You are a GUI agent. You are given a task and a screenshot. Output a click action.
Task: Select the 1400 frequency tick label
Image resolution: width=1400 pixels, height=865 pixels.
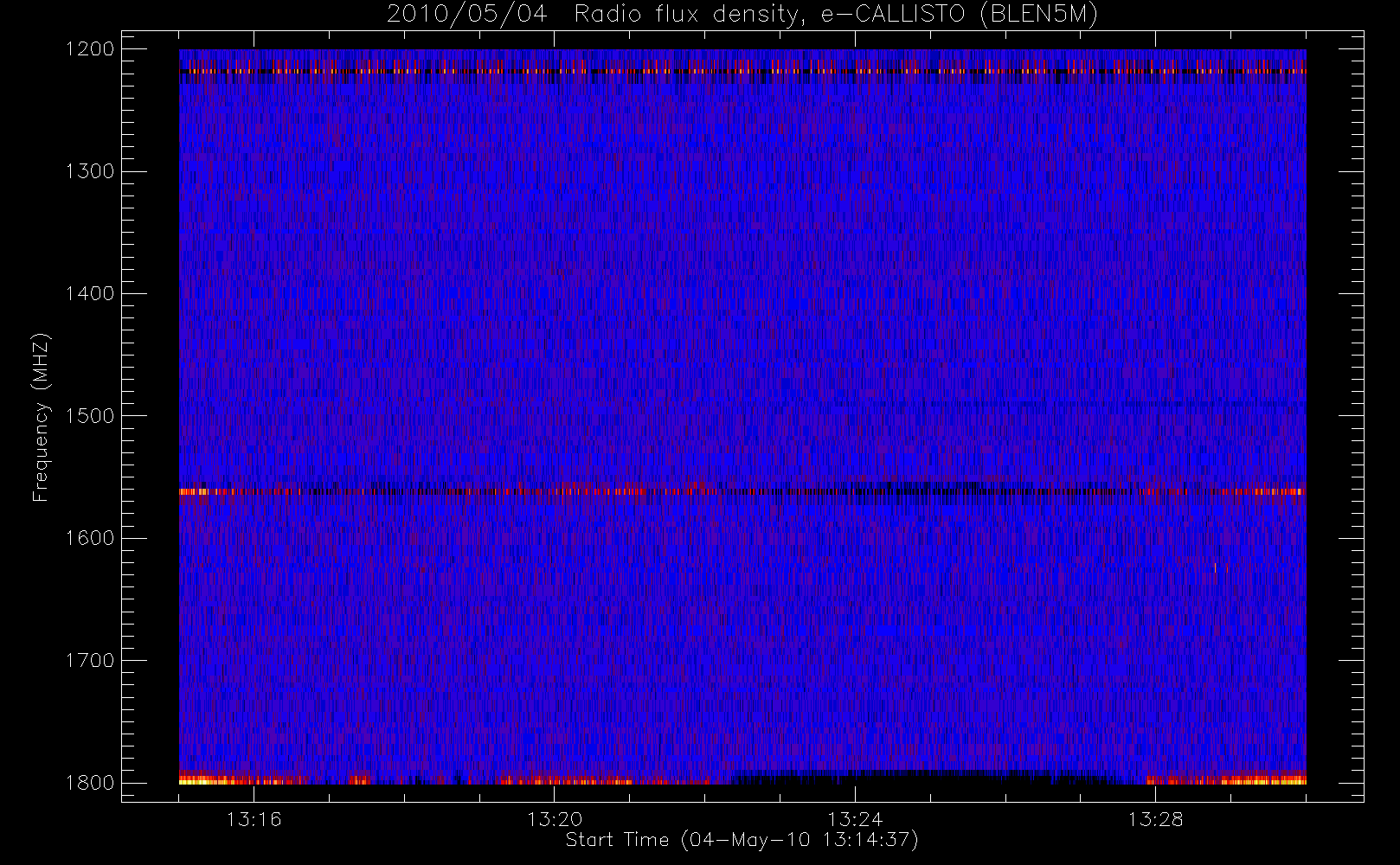pyautogui.click(x=90, y=293)
